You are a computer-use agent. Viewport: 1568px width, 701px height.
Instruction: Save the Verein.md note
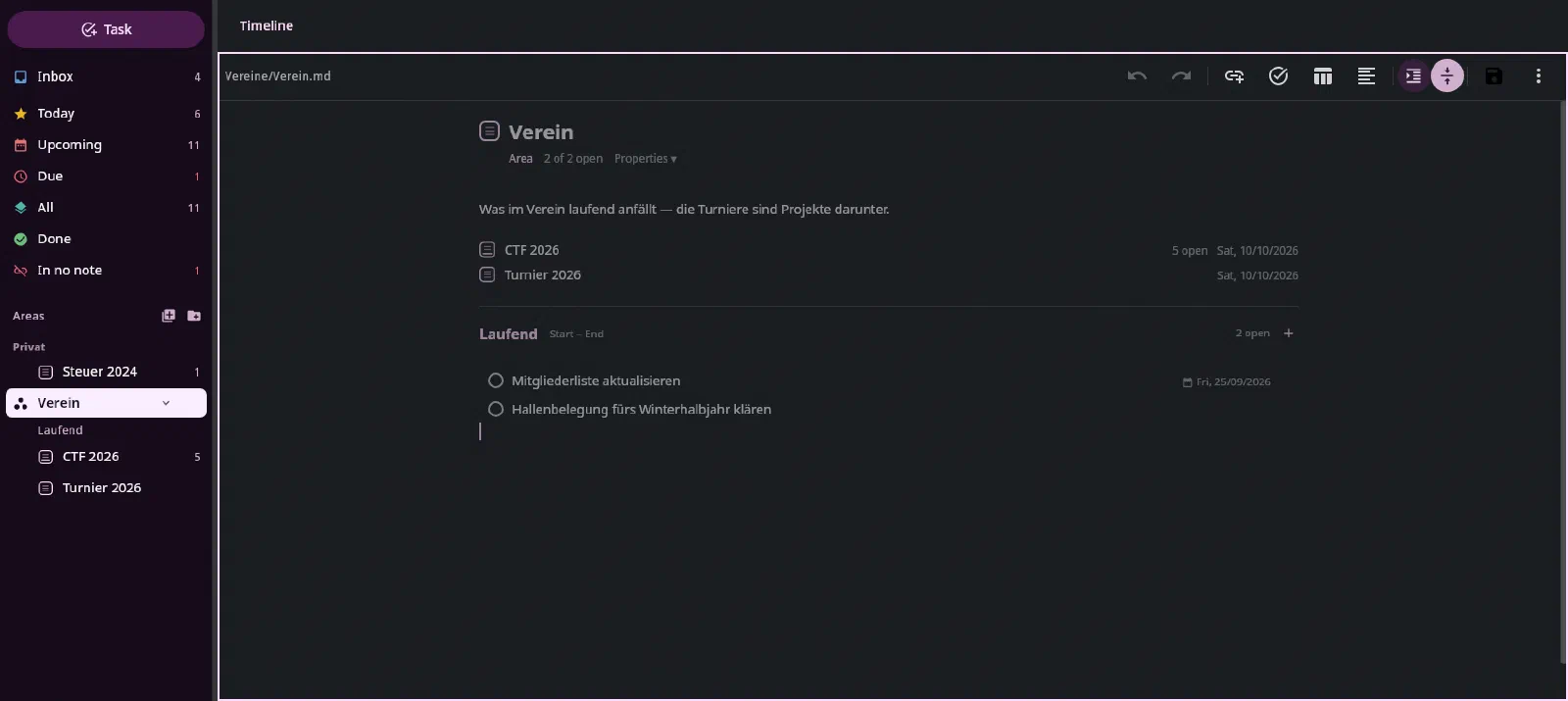click(1494, 76)
